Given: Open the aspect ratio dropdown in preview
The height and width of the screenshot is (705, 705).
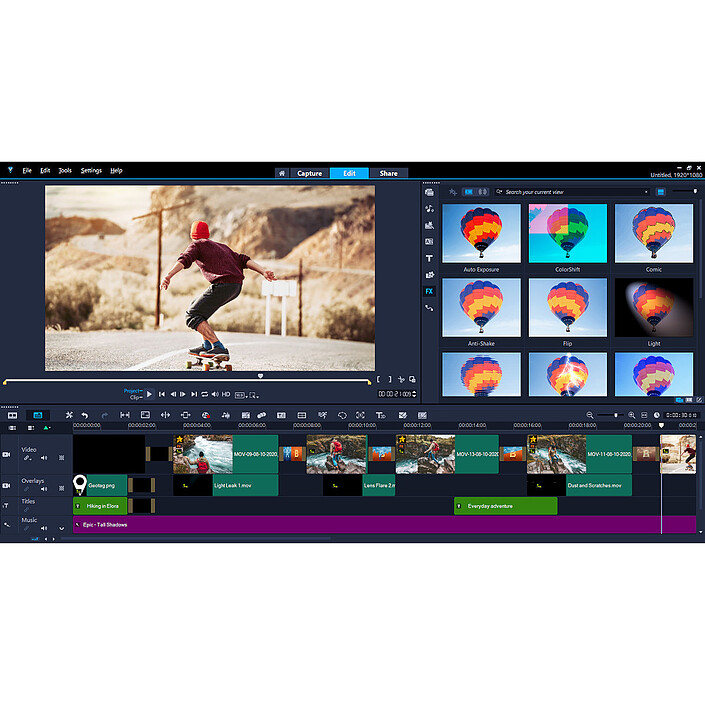Looking at the screenshot, I should click(241, 395).
